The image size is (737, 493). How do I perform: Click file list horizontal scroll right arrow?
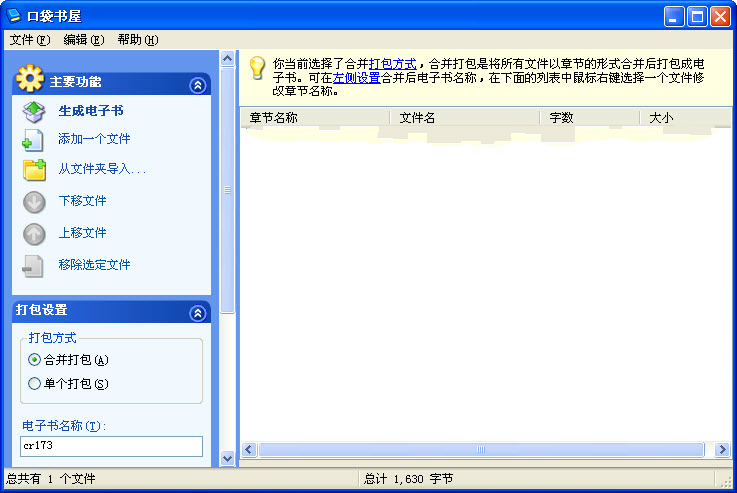tap(721, 450)
